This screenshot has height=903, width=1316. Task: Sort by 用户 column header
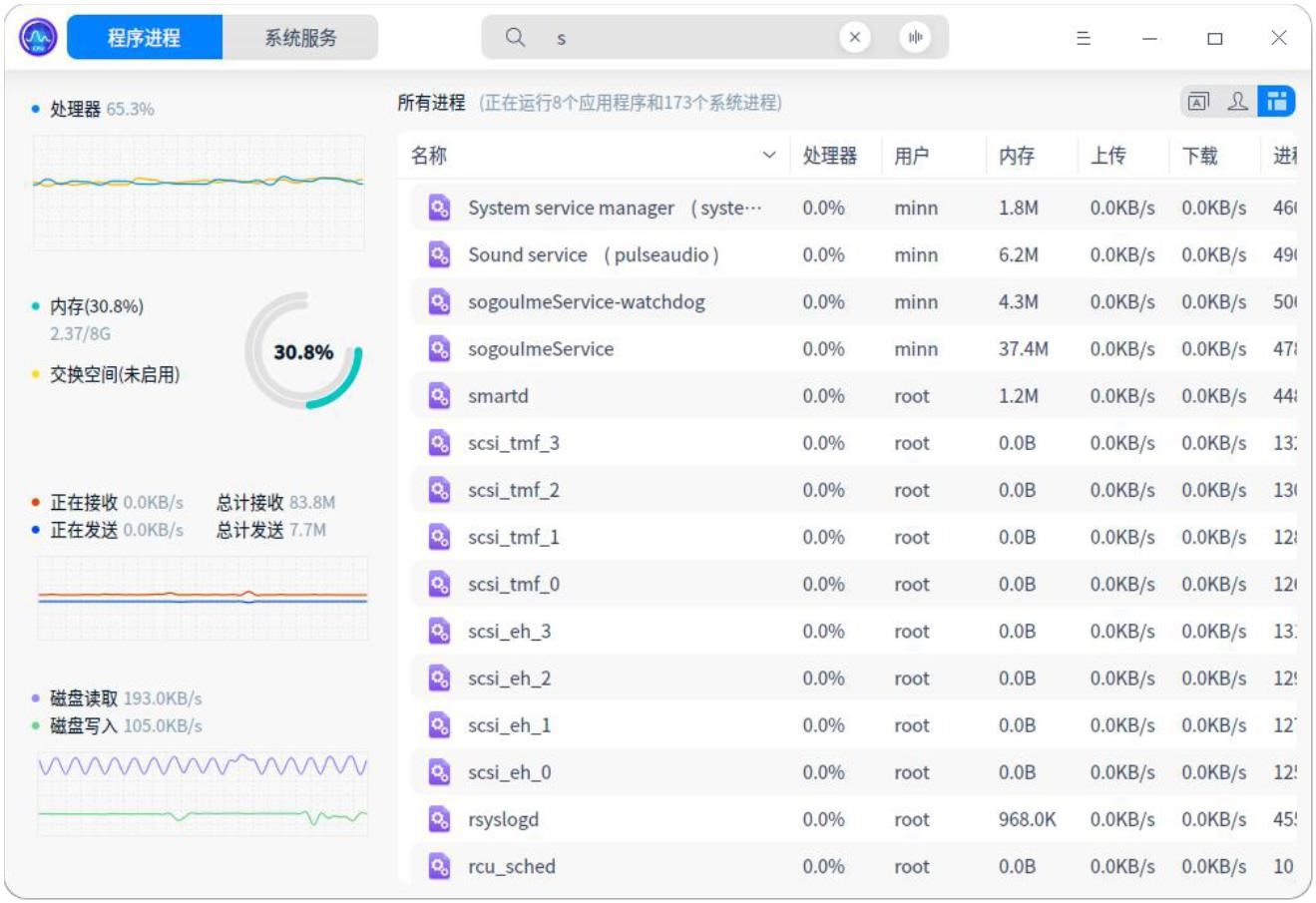pyautogui.click(x=912, y=156)
